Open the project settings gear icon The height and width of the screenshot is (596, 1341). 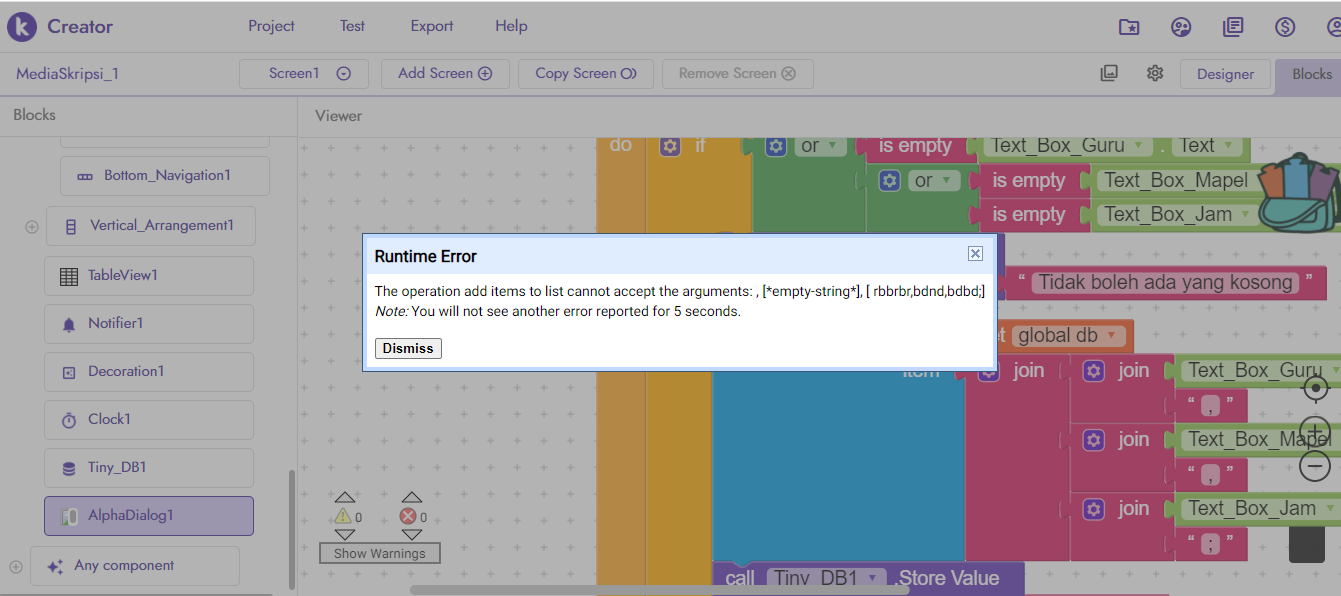click(x=1155, y=73)
